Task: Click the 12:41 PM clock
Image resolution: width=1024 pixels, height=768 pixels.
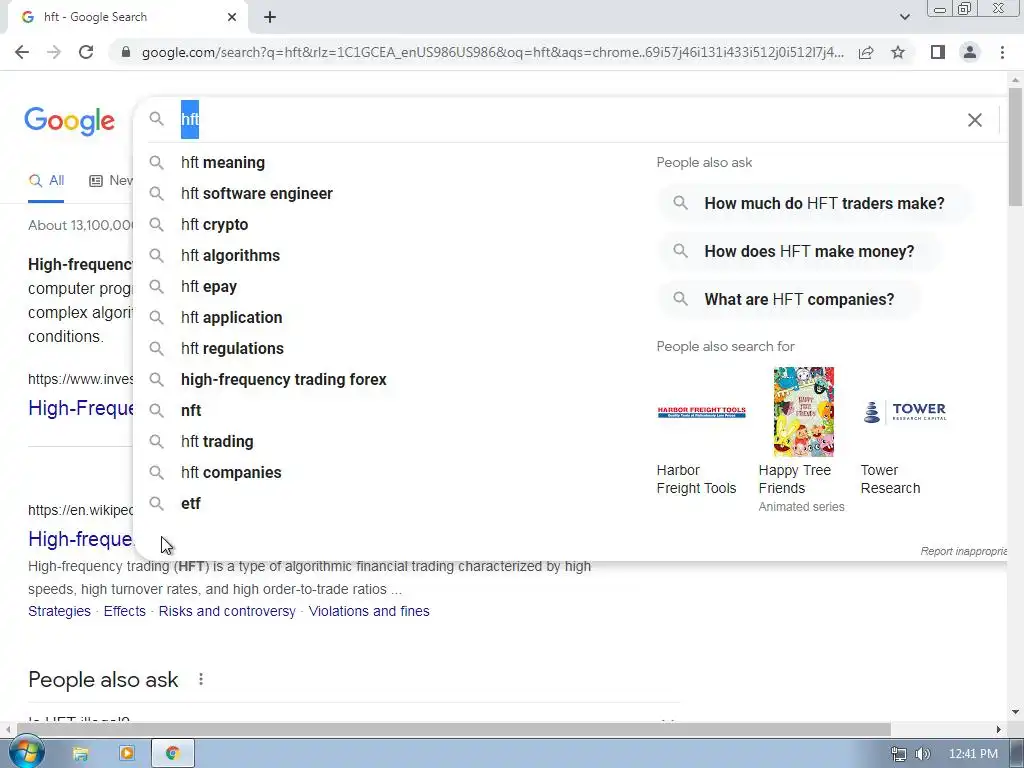Action: [973, 754]
